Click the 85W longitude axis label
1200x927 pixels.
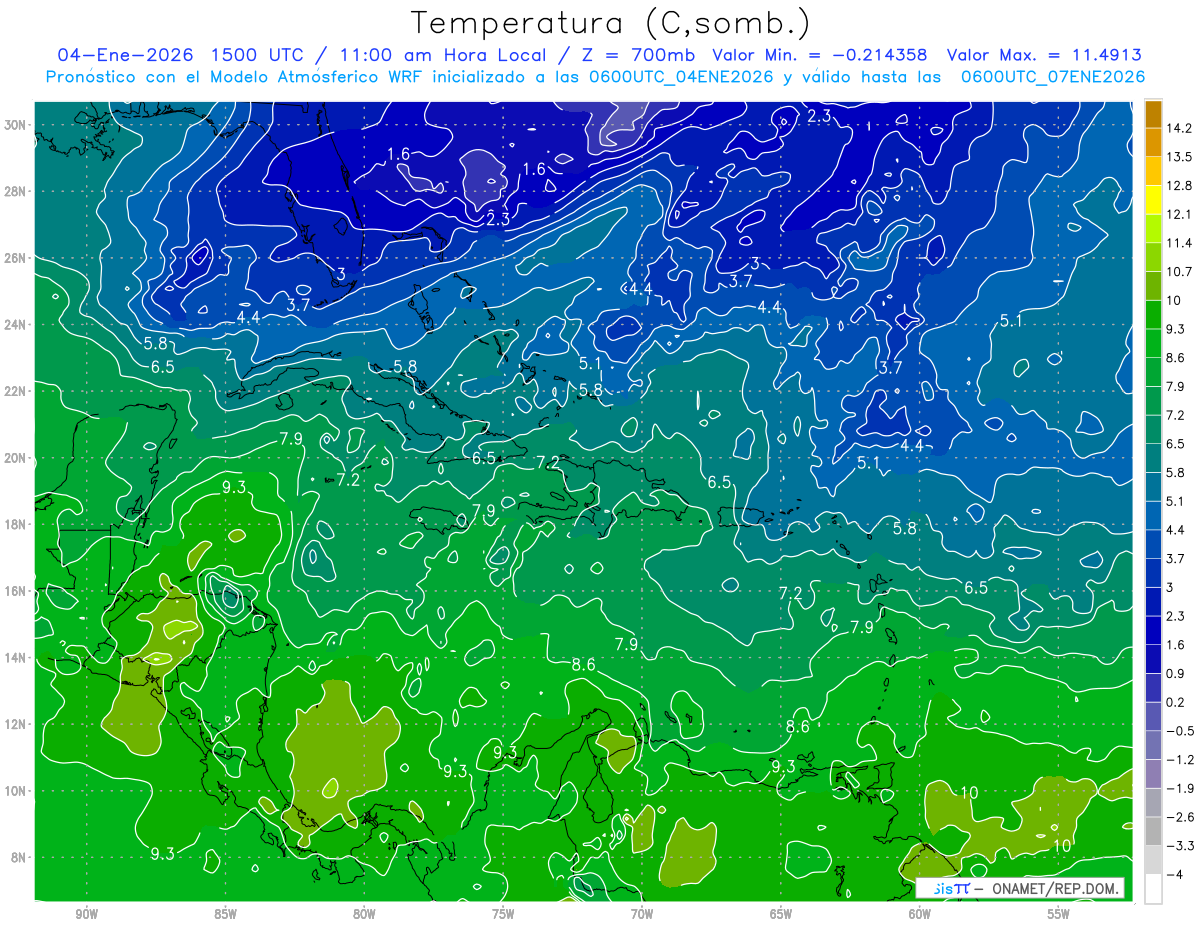tap(225, 914)
